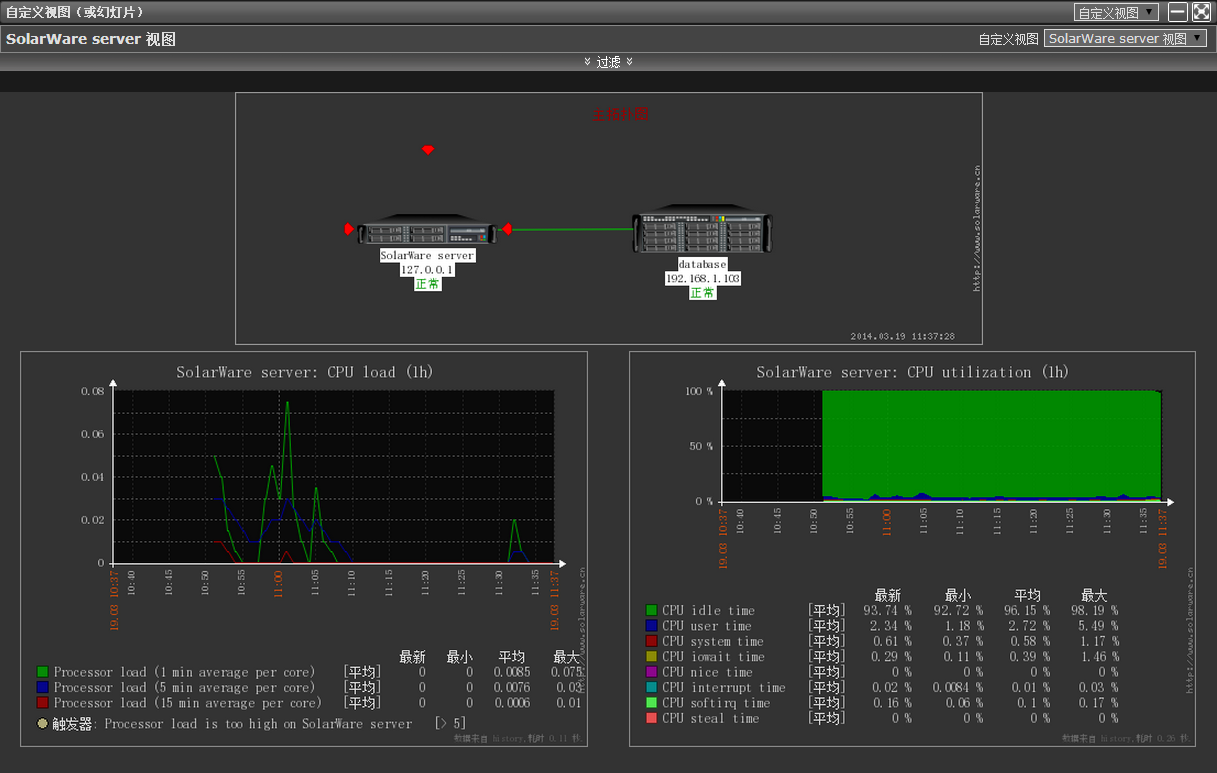Click the 最大 column header in CPU utilization legend
The image size is (1217, 773).
[1094, 595]
